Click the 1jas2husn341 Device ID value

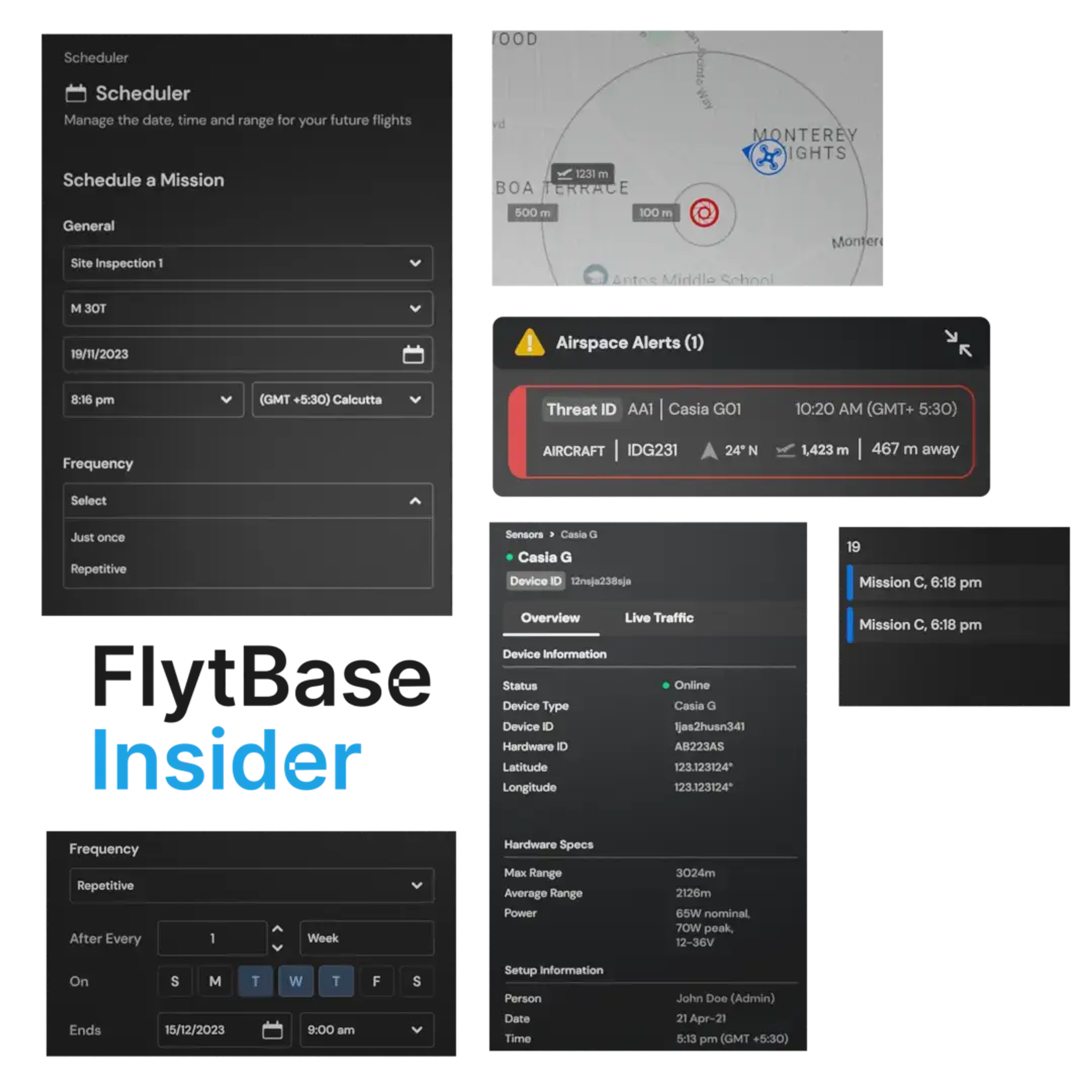(x=709, y=726)
